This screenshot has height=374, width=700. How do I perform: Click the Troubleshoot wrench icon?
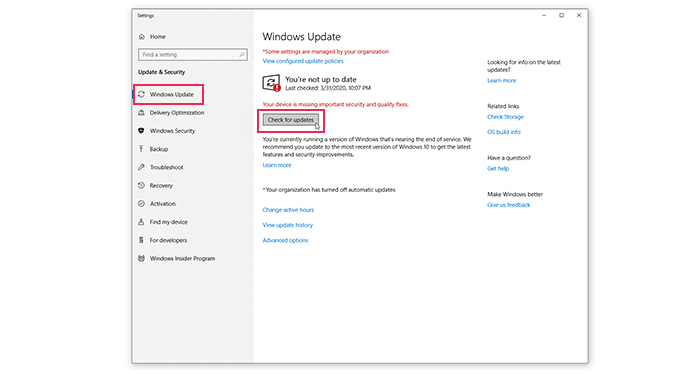pyautogui.click(x=142, y=167)
